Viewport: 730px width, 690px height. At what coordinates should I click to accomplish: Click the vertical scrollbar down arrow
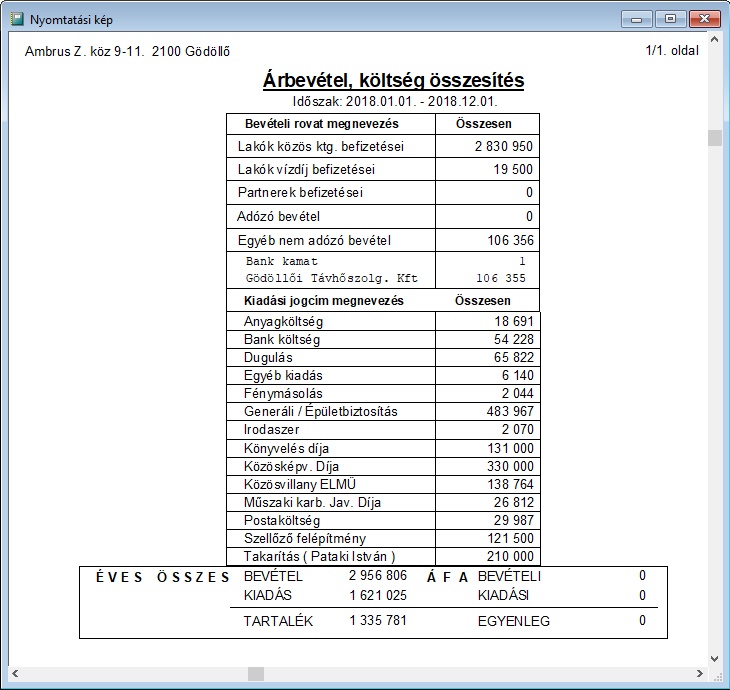[714, 658]
